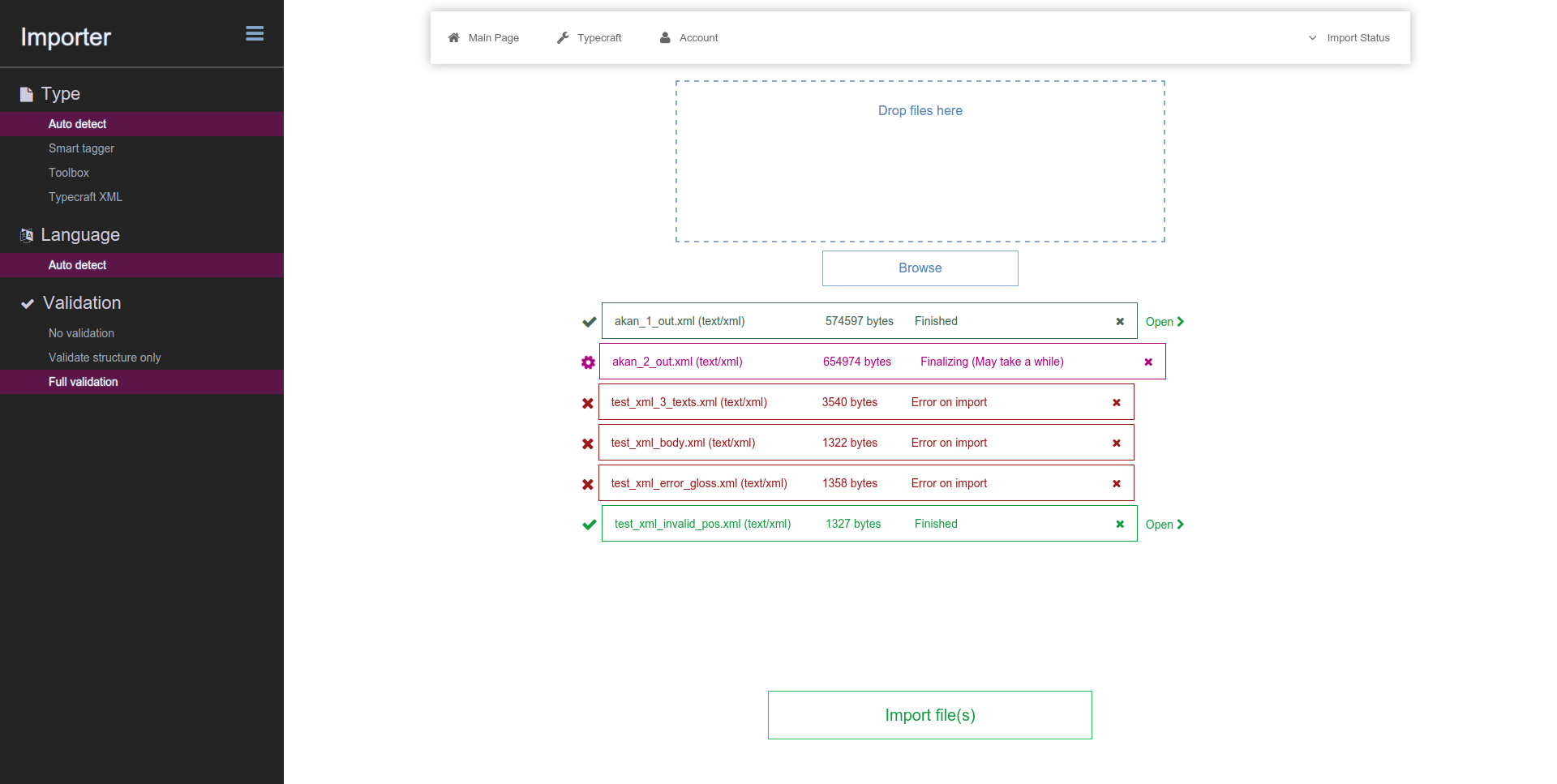Click the Language section icon
1557x784 pixels.
point(27,235)
